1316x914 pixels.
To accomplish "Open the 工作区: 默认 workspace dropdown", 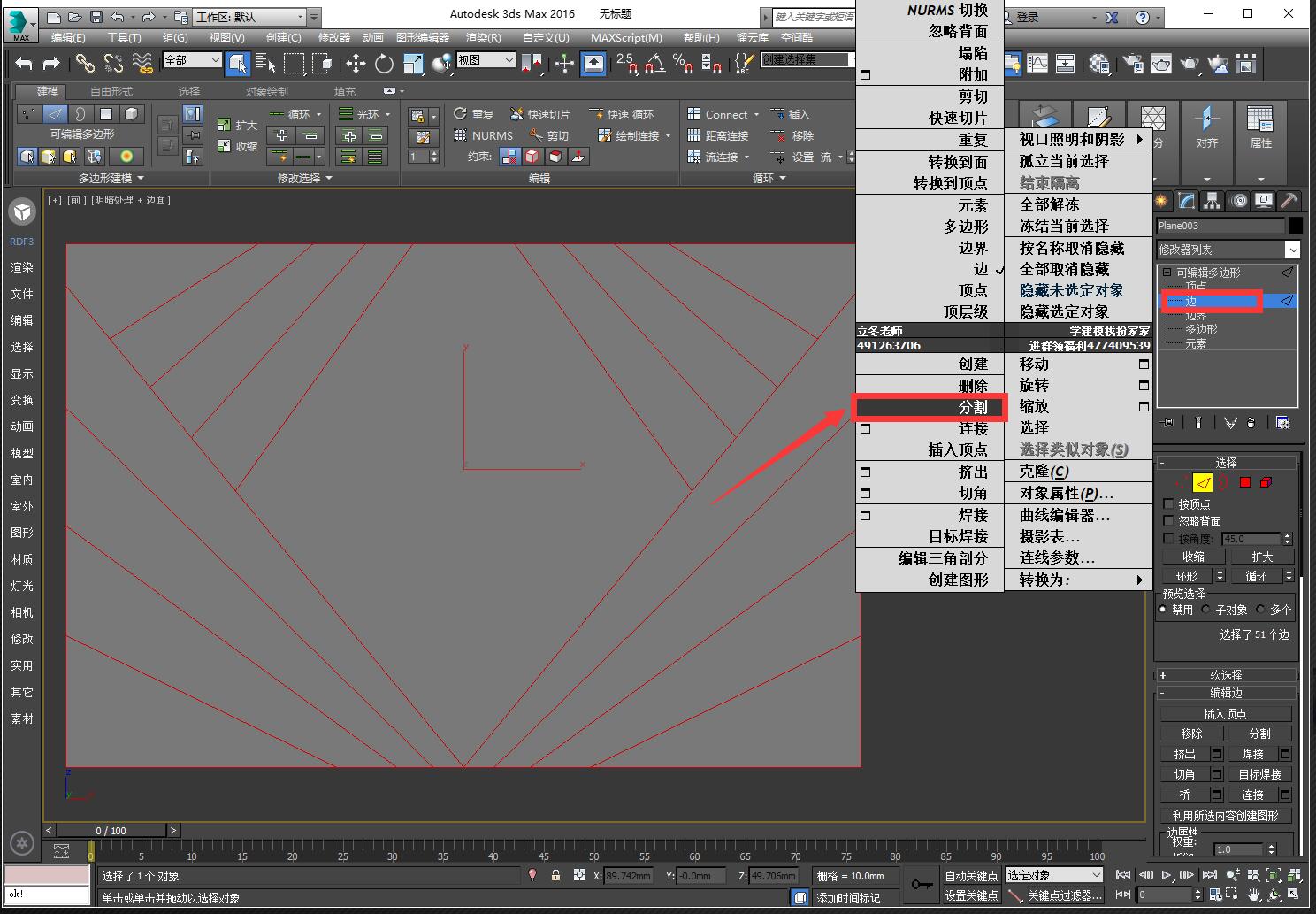I will 250,17.
